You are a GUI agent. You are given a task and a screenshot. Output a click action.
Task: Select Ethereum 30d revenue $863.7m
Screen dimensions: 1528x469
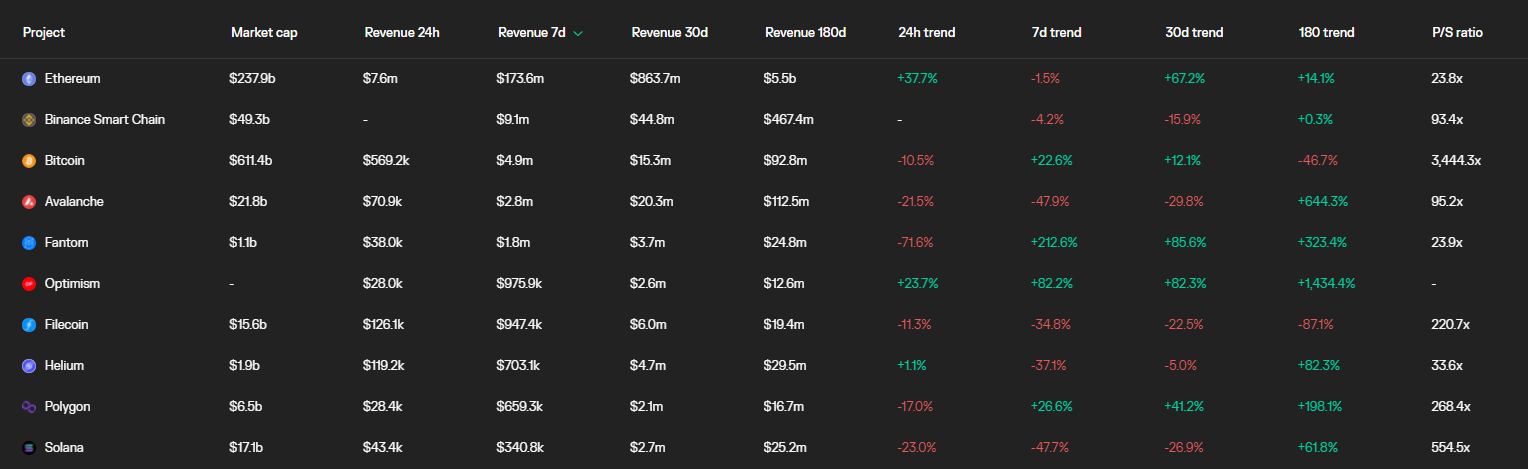(655, 78)
